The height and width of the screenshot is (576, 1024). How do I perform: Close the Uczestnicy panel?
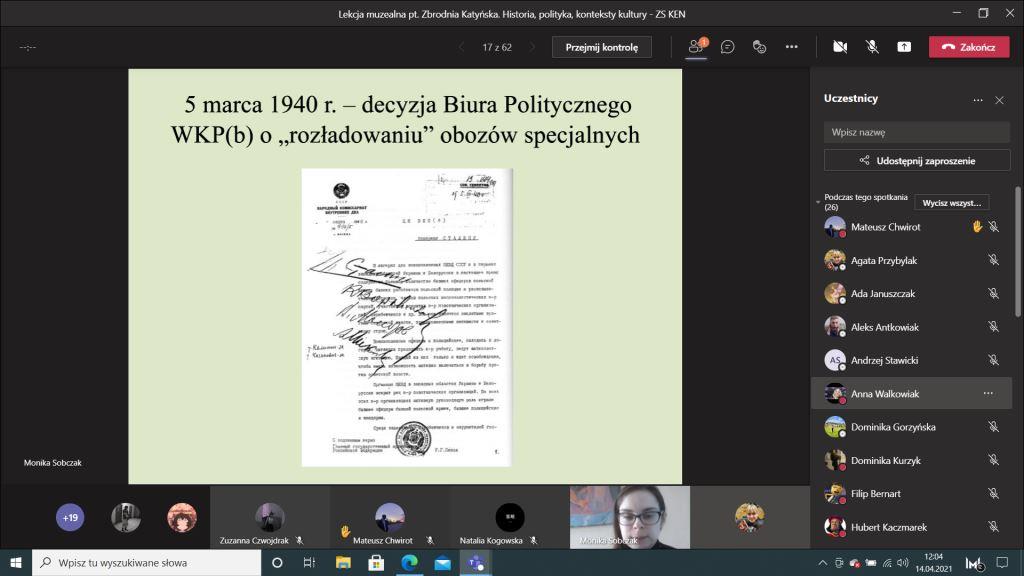point(999,100)
